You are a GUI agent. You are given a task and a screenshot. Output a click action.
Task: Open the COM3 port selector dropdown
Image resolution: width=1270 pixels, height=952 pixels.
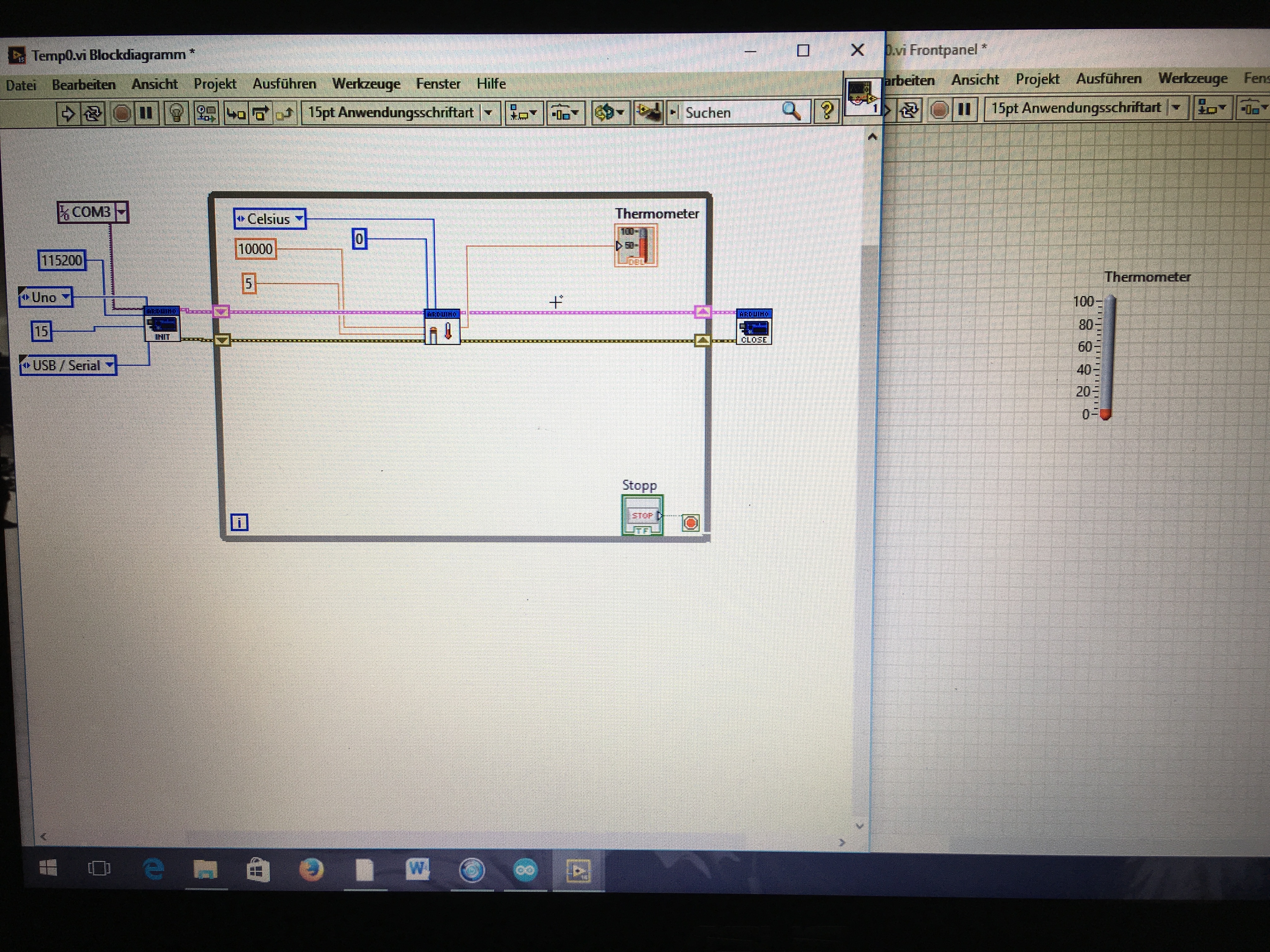(121, 212)
